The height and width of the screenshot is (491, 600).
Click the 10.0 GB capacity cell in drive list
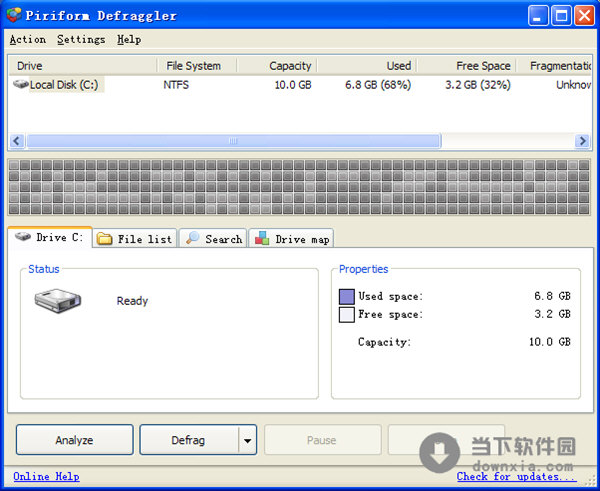pos(293,85)
